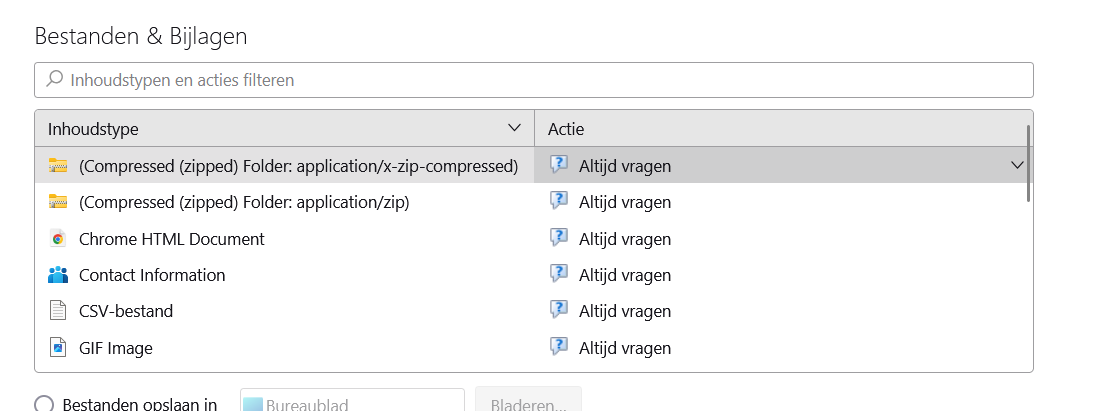Focus the Inhoudstypen en acties filteren field

(540, 80)
